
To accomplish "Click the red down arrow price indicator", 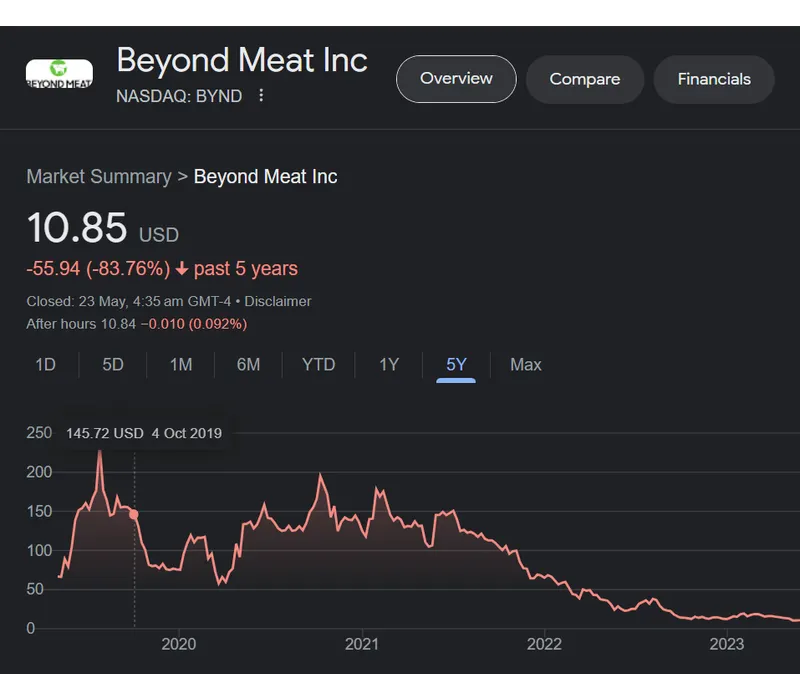I will click(181, 269).
